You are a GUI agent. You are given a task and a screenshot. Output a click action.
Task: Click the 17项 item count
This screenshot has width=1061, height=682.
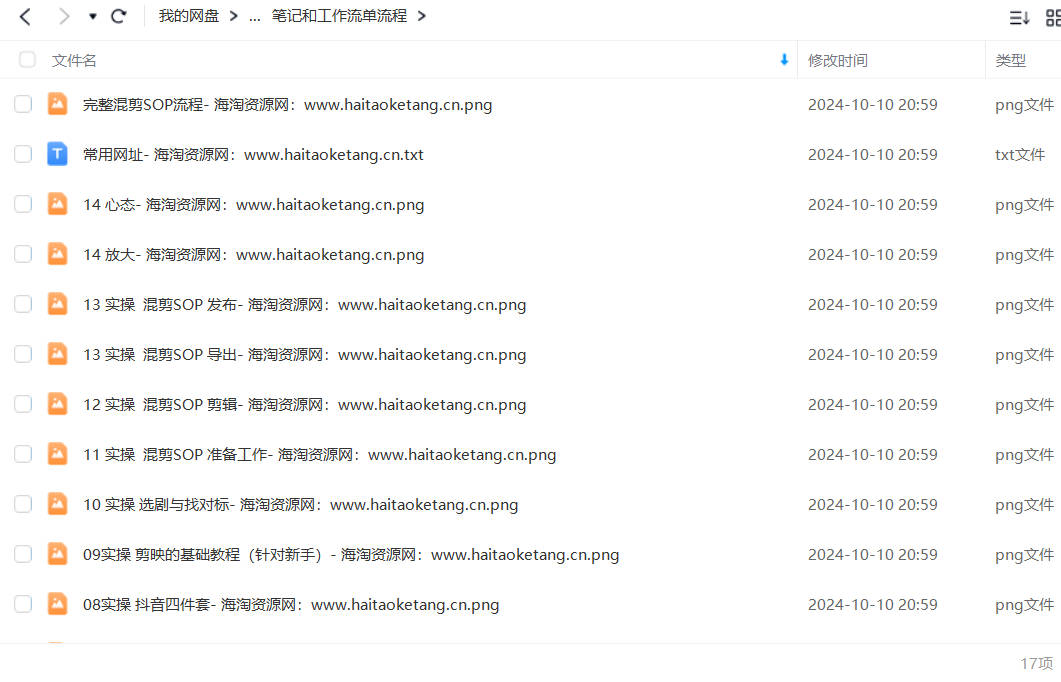(x=1037, y=664)
